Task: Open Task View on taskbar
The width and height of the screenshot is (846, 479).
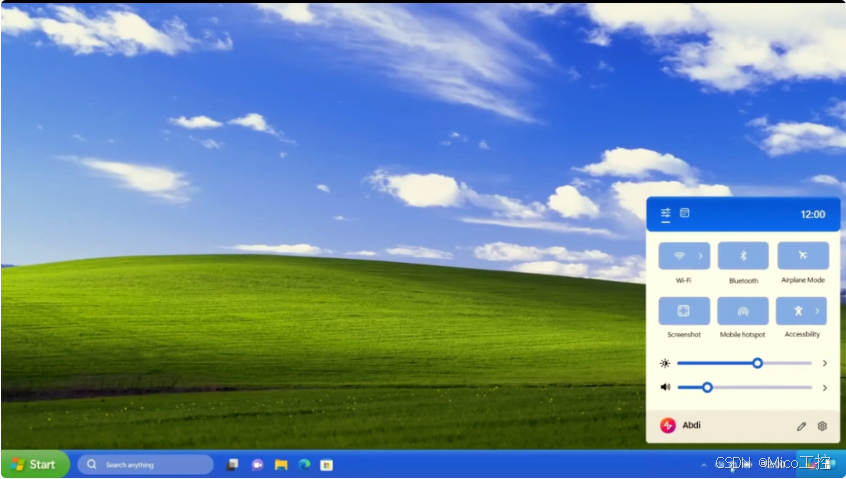Action: pyautogui.click(x=233, y=464)
